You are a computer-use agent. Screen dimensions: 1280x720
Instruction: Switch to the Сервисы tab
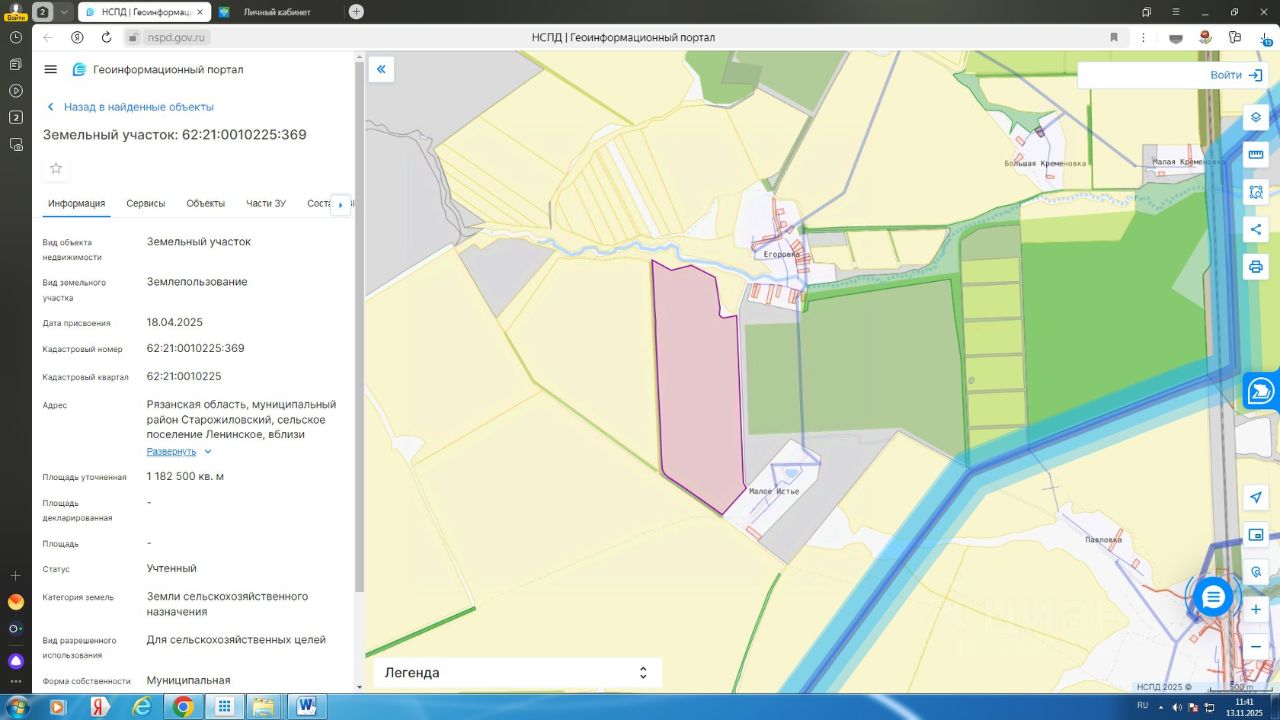pyautogui.click(x=146, y=204)
